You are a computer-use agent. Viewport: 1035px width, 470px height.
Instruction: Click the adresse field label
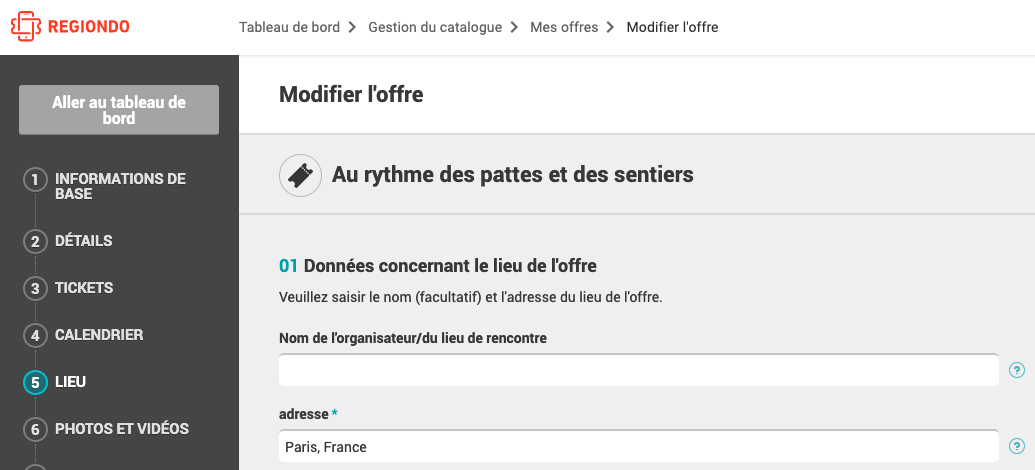(x=304, y=414)
